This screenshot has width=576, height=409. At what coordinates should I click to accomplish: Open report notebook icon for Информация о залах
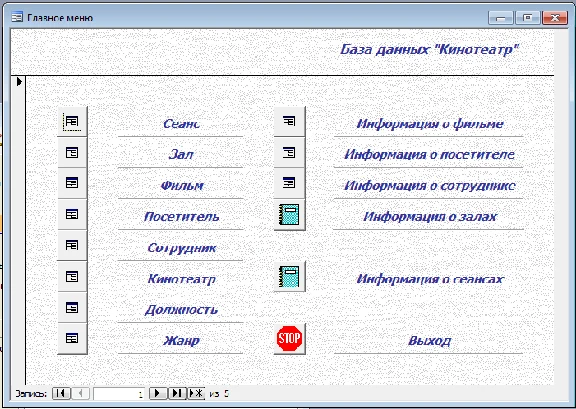point(289,215)
